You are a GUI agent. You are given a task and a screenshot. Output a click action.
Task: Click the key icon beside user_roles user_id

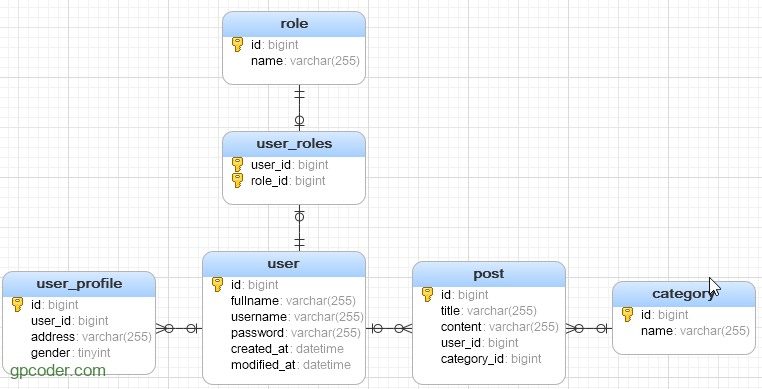[x=237, y=164]
